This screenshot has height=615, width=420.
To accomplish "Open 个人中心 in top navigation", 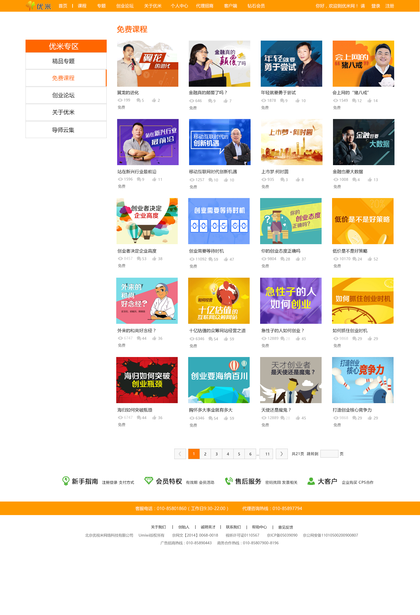I will (179, 6).
